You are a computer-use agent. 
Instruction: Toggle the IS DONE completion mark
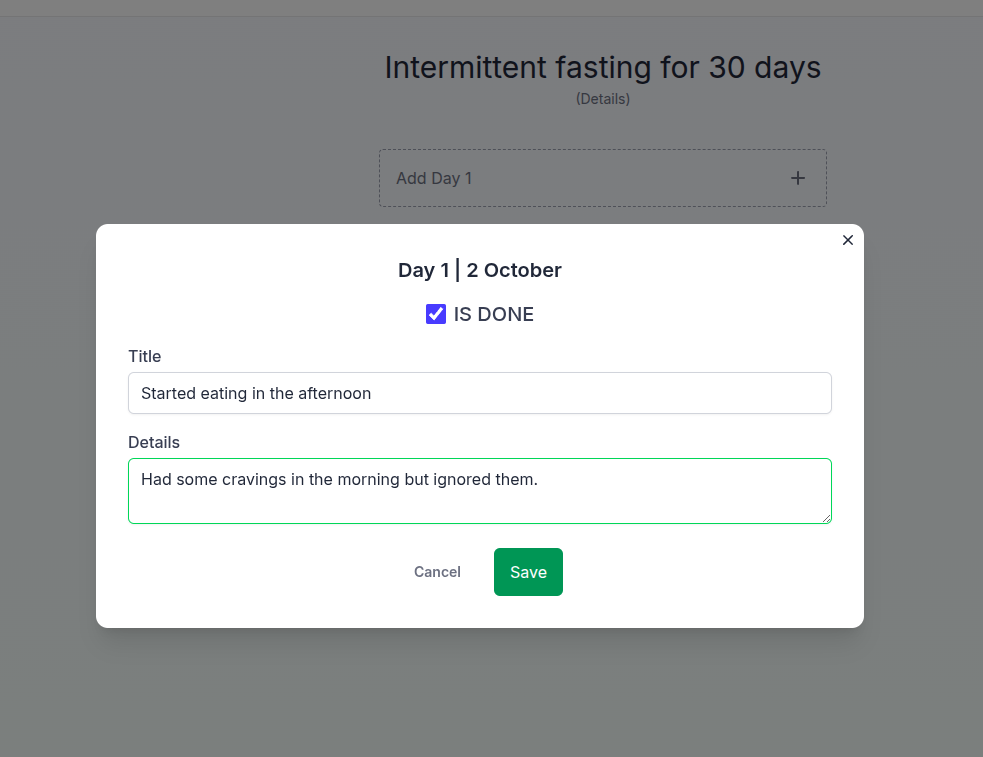tap(435, 313)
